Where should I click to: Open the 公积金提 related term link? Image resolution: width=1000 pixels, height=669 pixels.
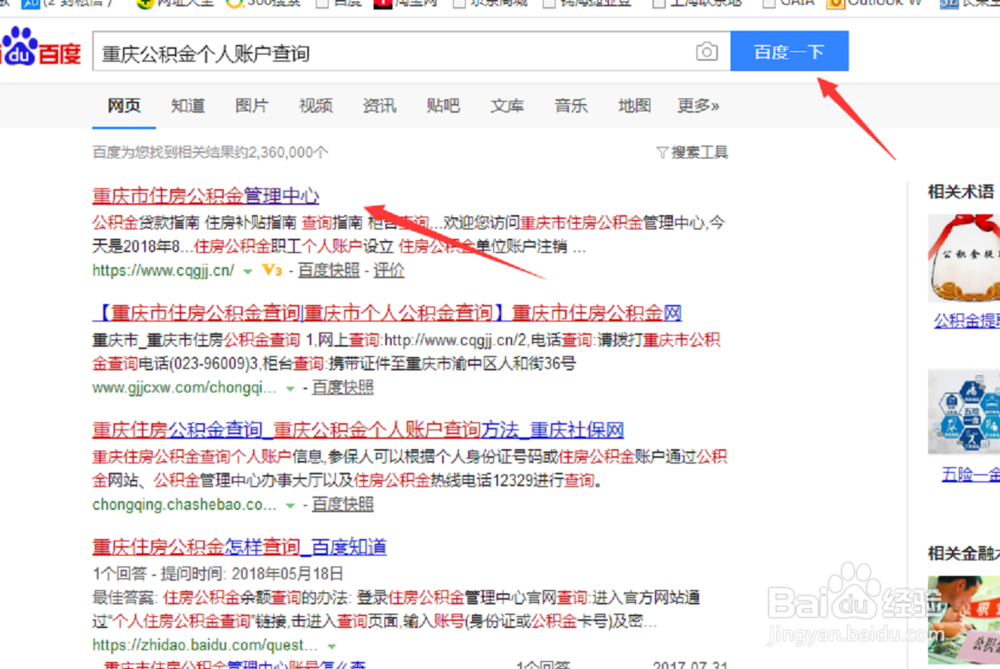coord(967,320)
